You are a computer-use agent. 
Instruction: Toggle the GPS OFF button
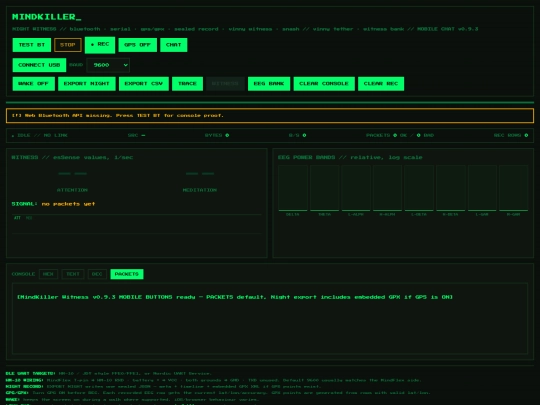click(137, 45)
